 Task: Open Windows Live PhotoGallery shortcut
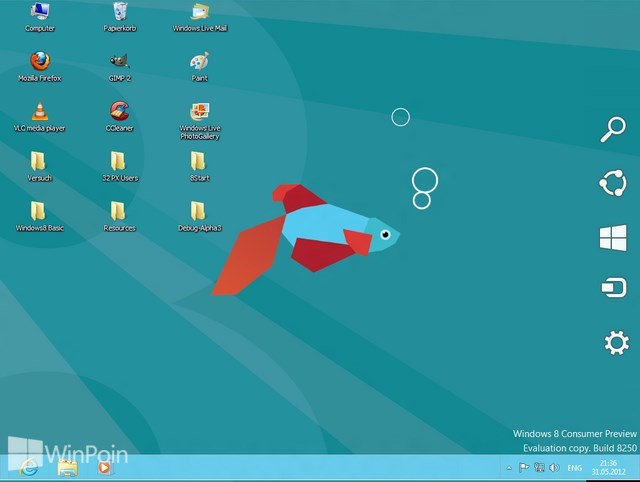tap(200, 121)
